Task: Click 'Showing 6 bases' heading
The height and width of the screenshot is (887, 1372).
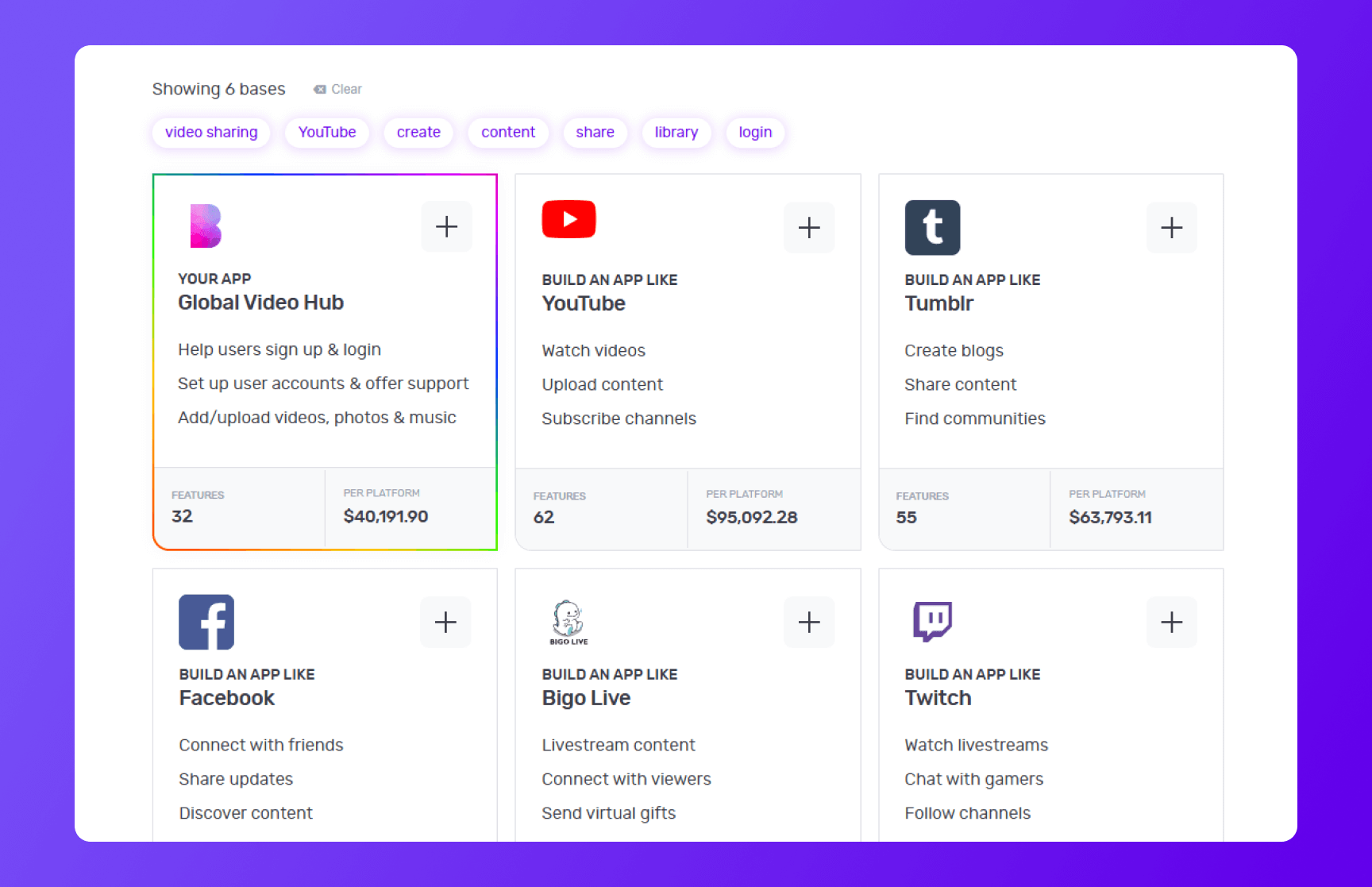Action: tap(218, 89)
